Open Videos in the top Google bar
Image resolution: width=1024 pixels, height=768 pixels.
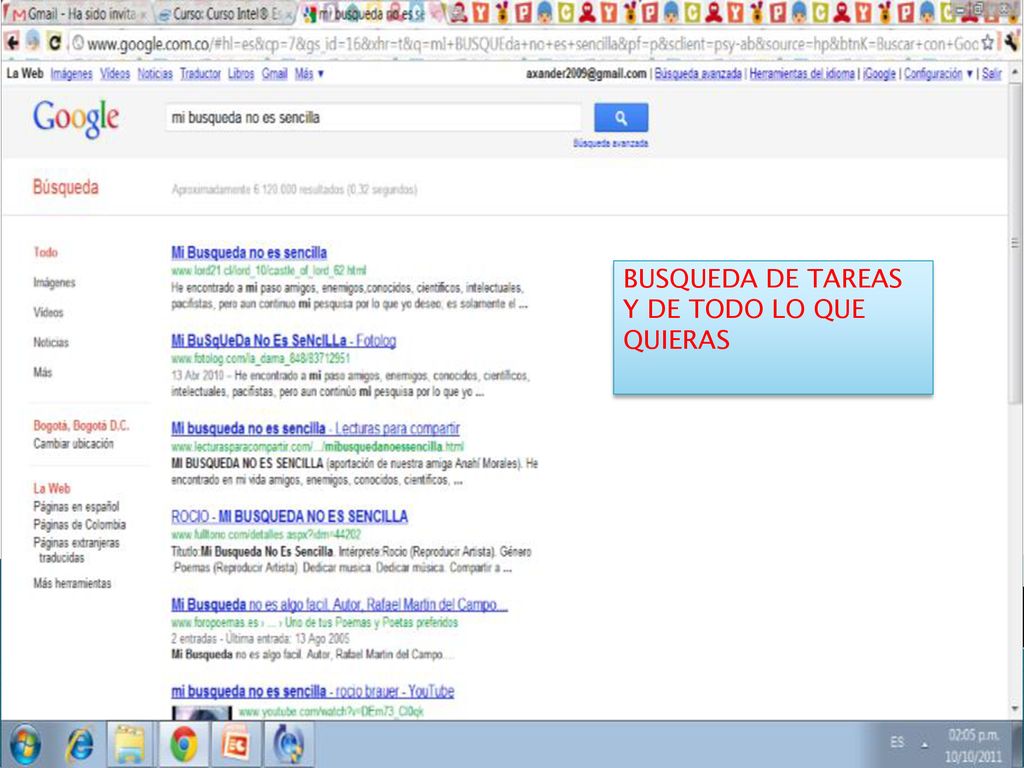115,74
